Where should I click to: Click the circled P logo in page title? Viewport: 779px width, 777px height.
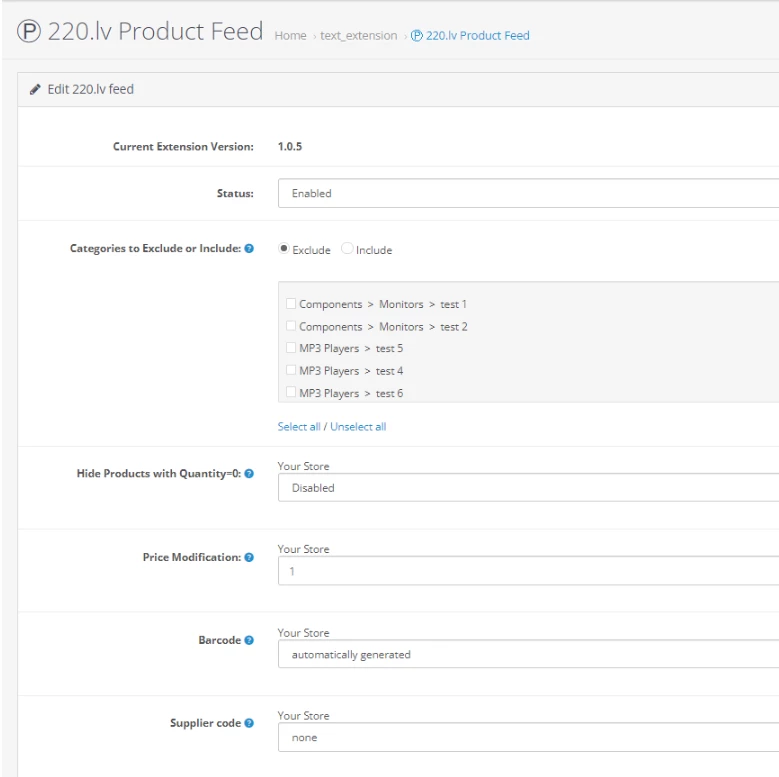pos(29,32)
